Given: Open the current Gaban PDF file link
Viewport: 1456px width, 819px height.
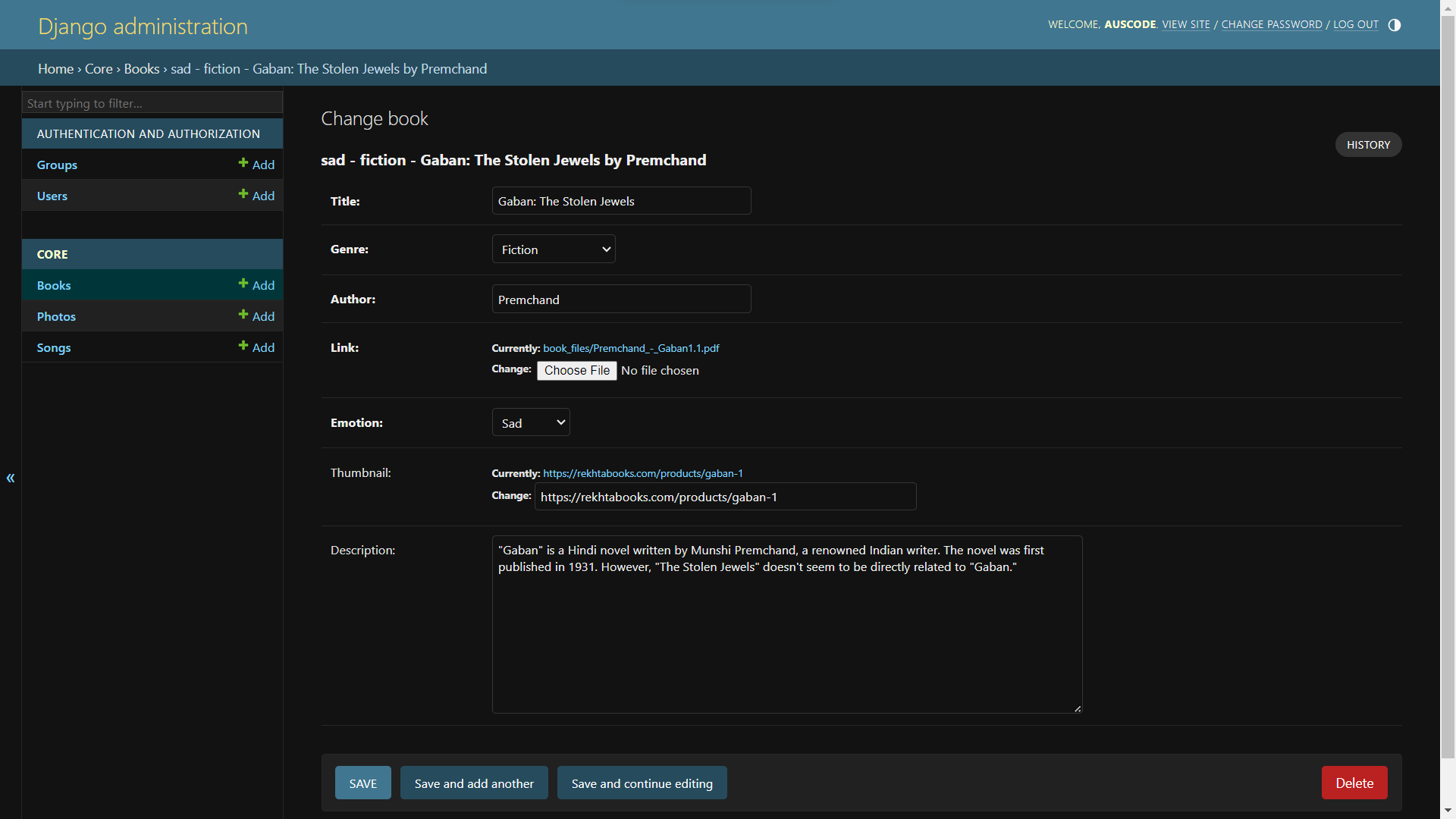Looking at the screenshot, I should [631, 348].
